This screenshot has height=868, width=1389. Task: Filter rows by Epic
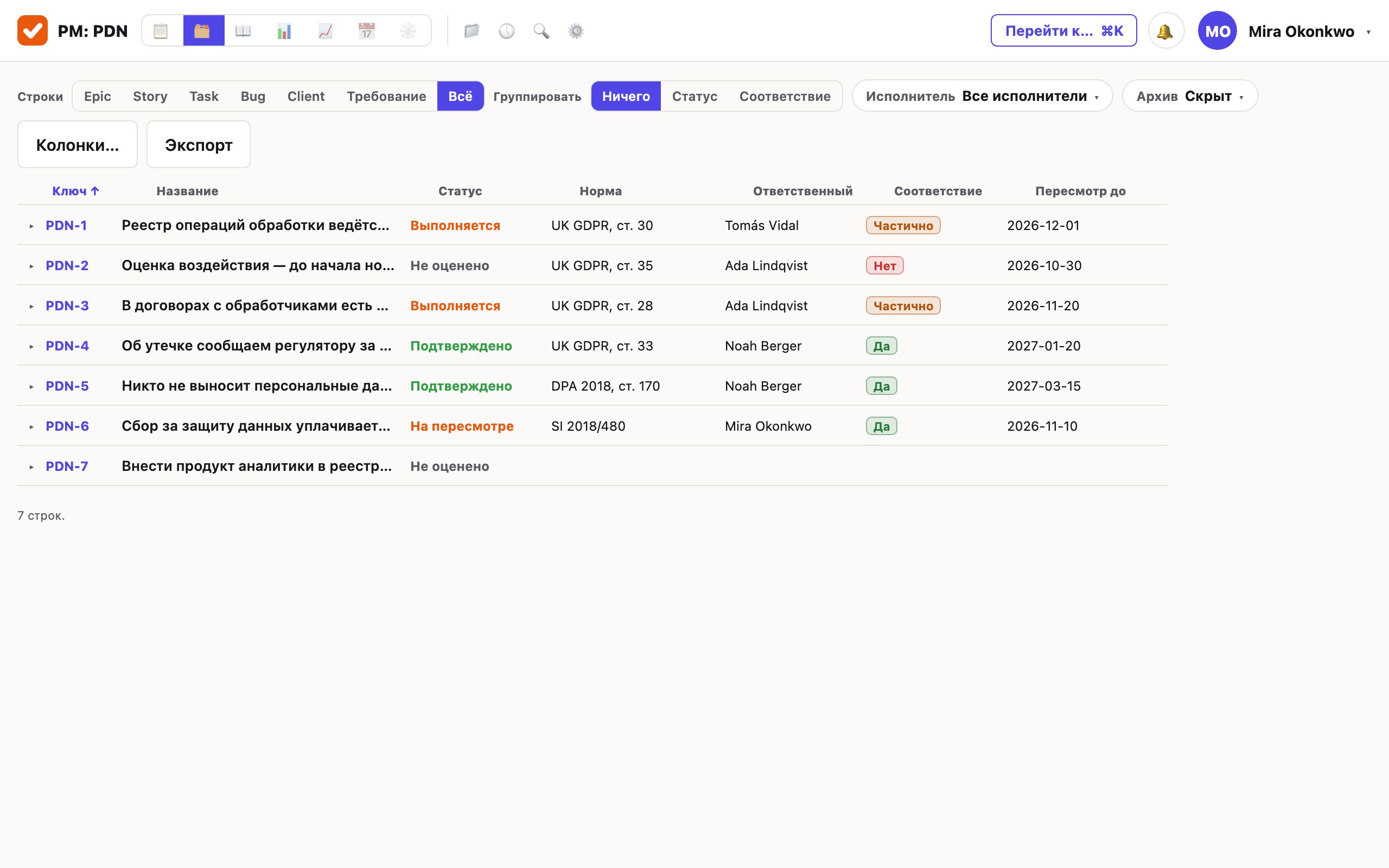[97, 96]
